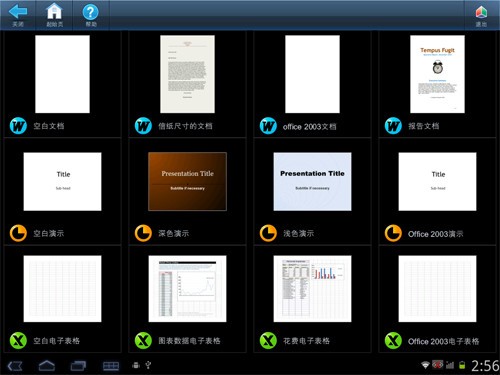
Task: Select the dark brown Presentation Title thumbnail
Action: 187,182
